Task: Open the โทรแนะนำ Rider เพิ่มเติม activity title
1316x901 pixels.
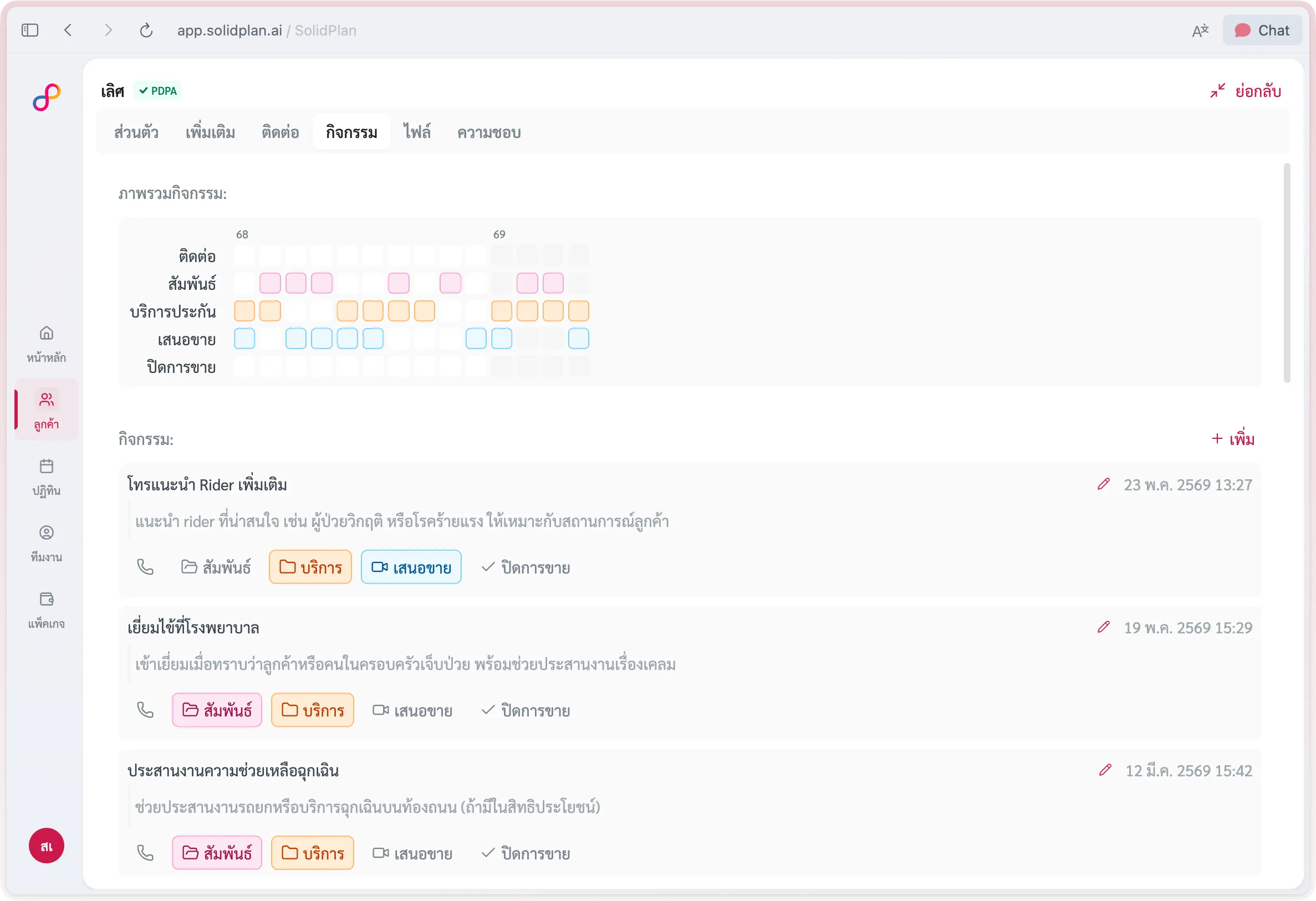Action: click(207, 485)
